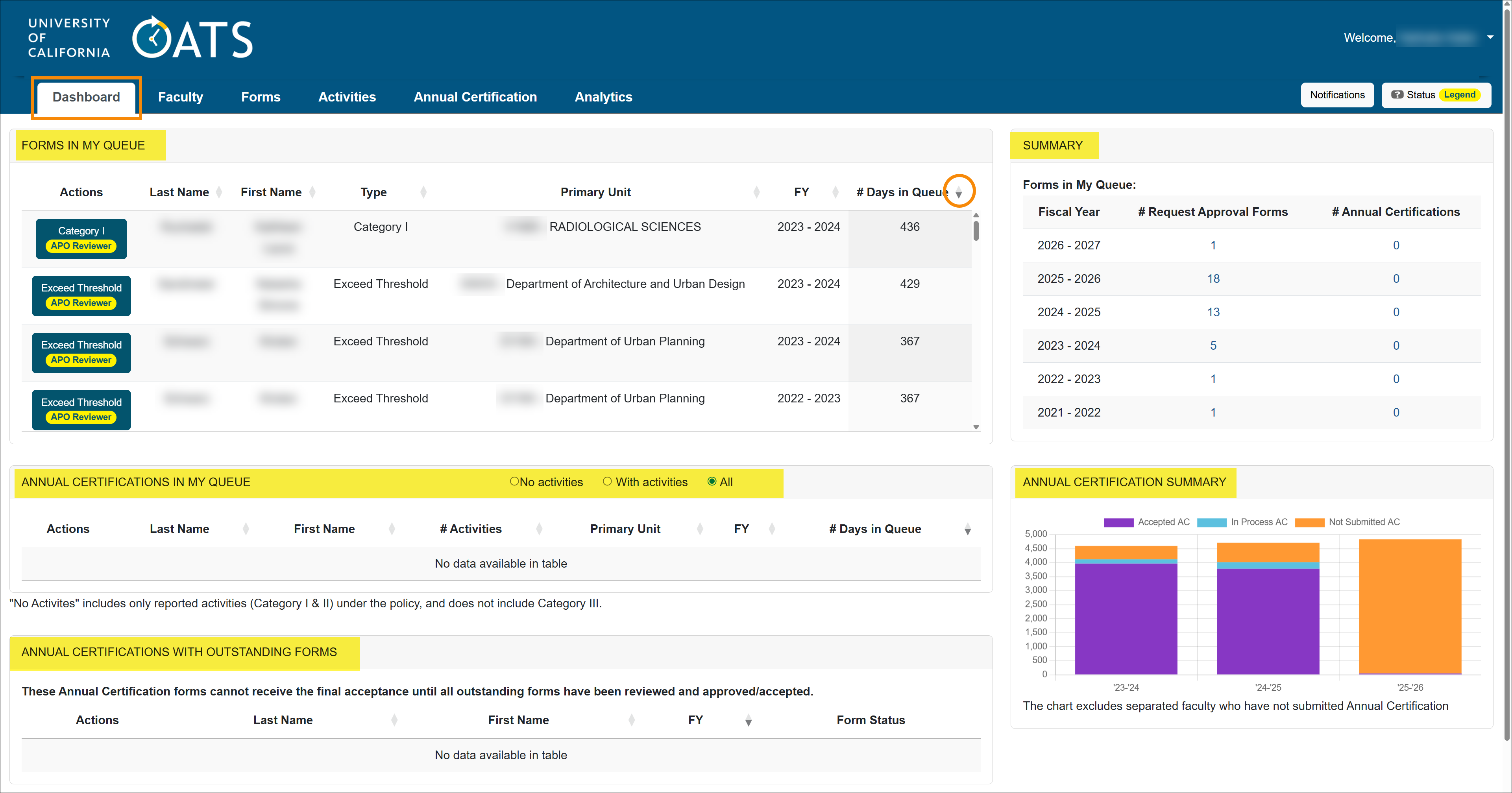Click the sort icon next to First Name
The image size is (1512, 793).
click(313, 192)
